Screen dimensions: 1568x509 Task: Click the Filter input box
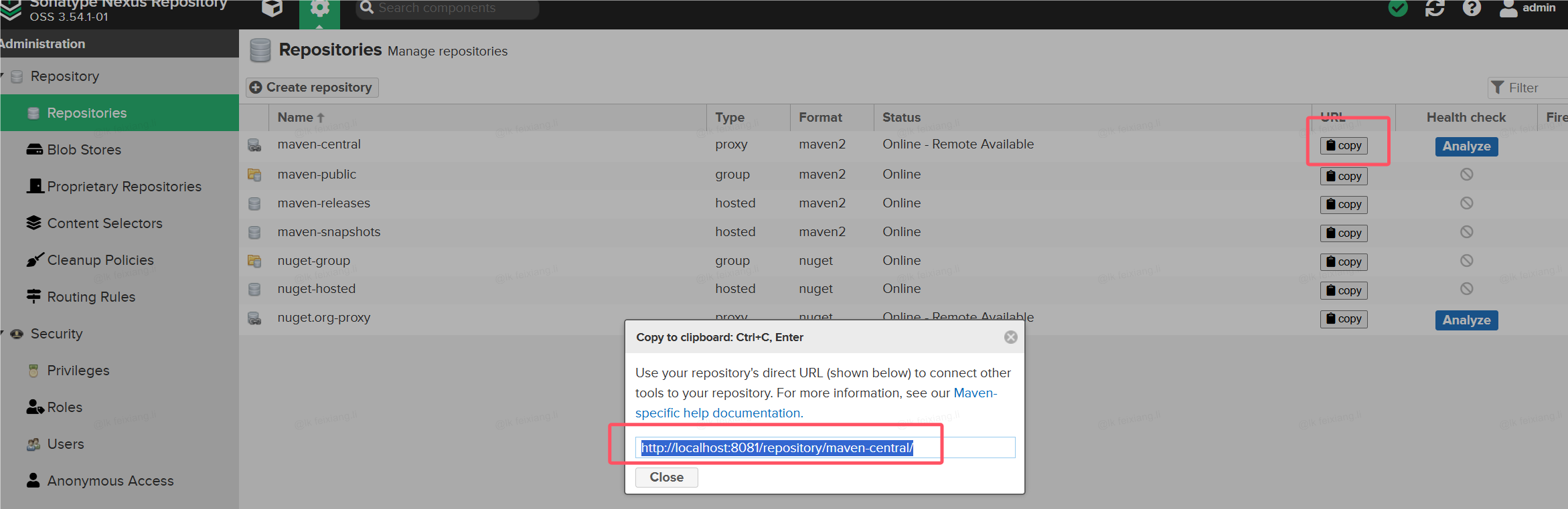(1528, 88)
